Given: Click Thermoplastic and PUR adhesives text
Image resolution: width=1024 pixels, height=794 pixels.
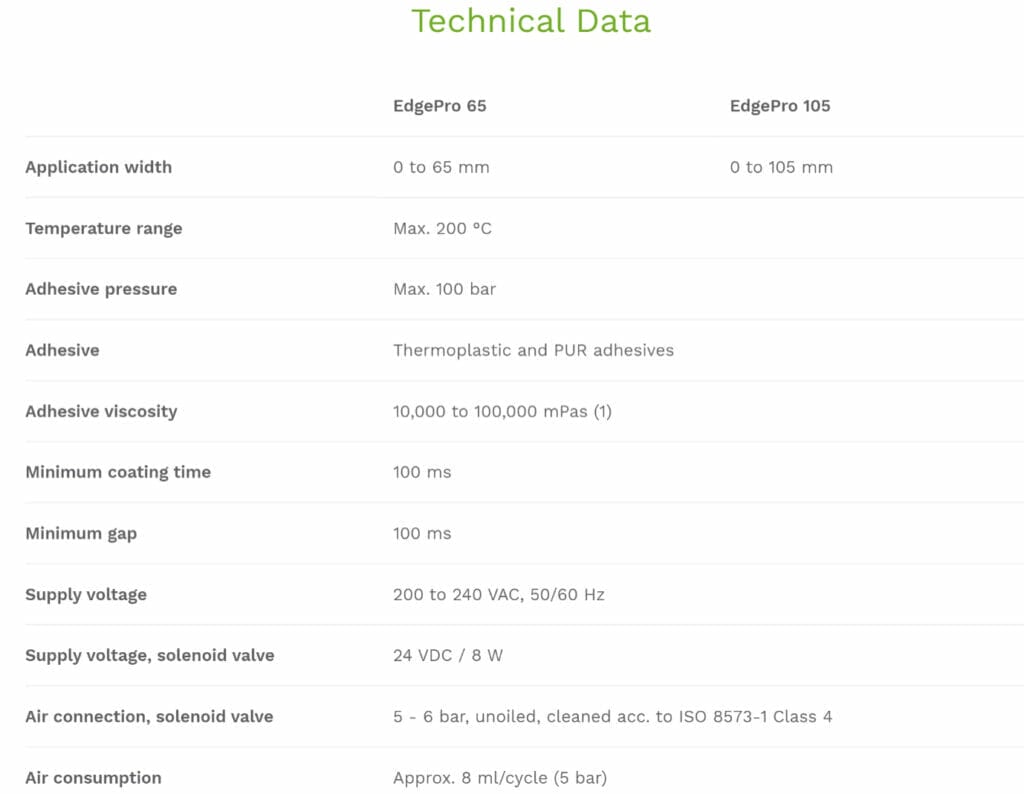Looking at the screenshot, I should pos(533,350).
